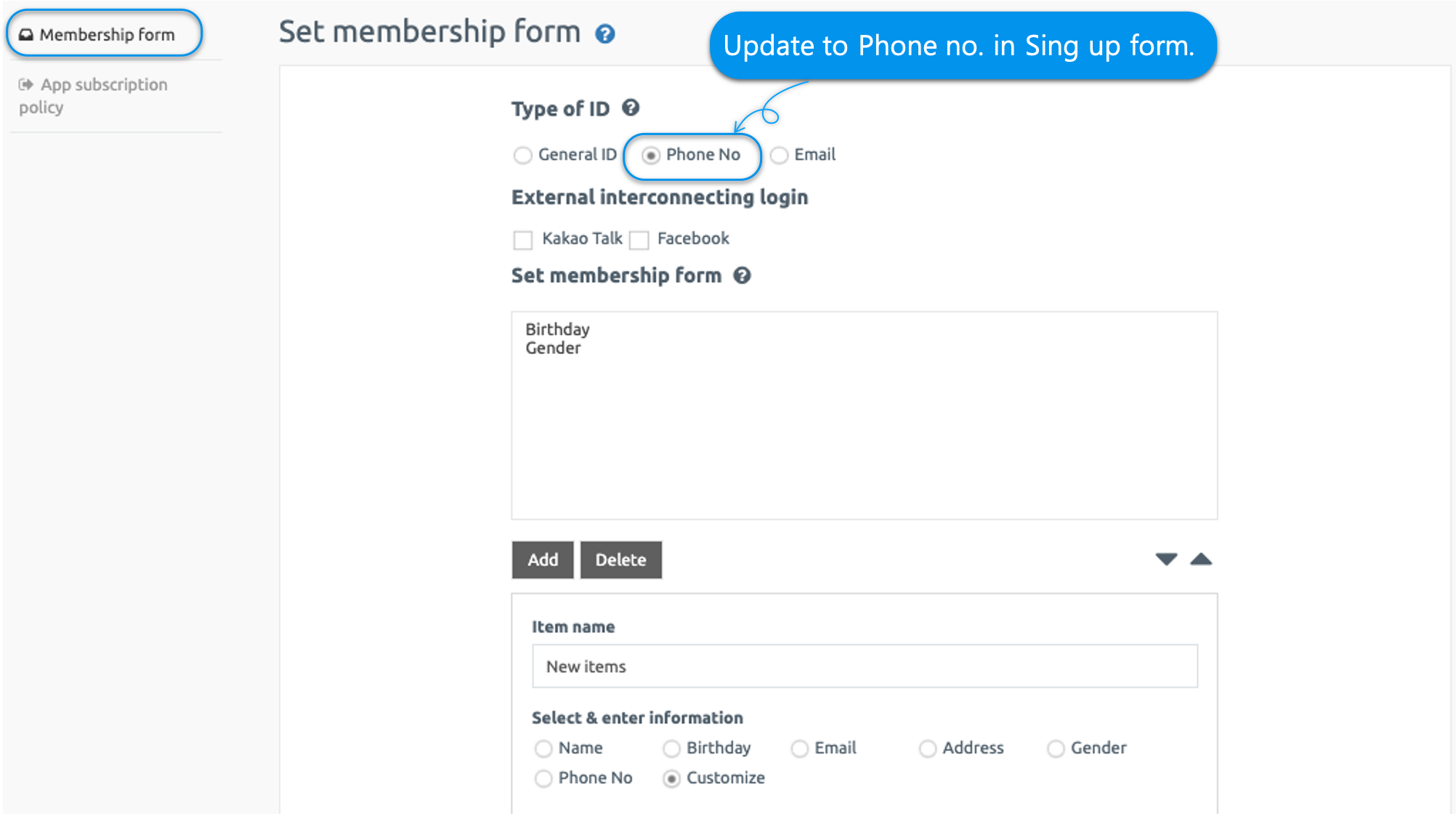Viewport: 1456px width, 814px height.
Task: Open Membership form in sidebar
Action: pyautogui.click(x=104, y=34)
